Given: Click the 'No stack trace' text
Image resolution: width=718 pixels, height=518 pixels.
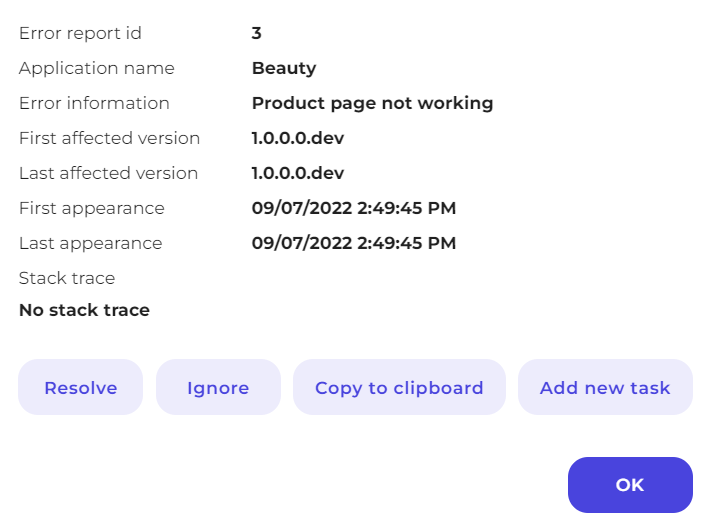Looking at the screenshot, I should click(84, 310).
